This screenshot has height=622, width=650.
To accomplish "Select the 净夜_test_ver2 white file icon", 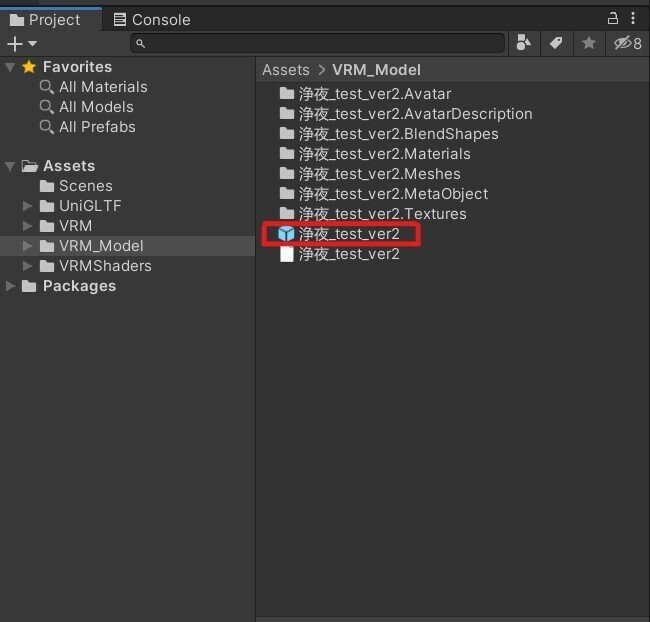I will pyautogui.click(x=286, y=254).
